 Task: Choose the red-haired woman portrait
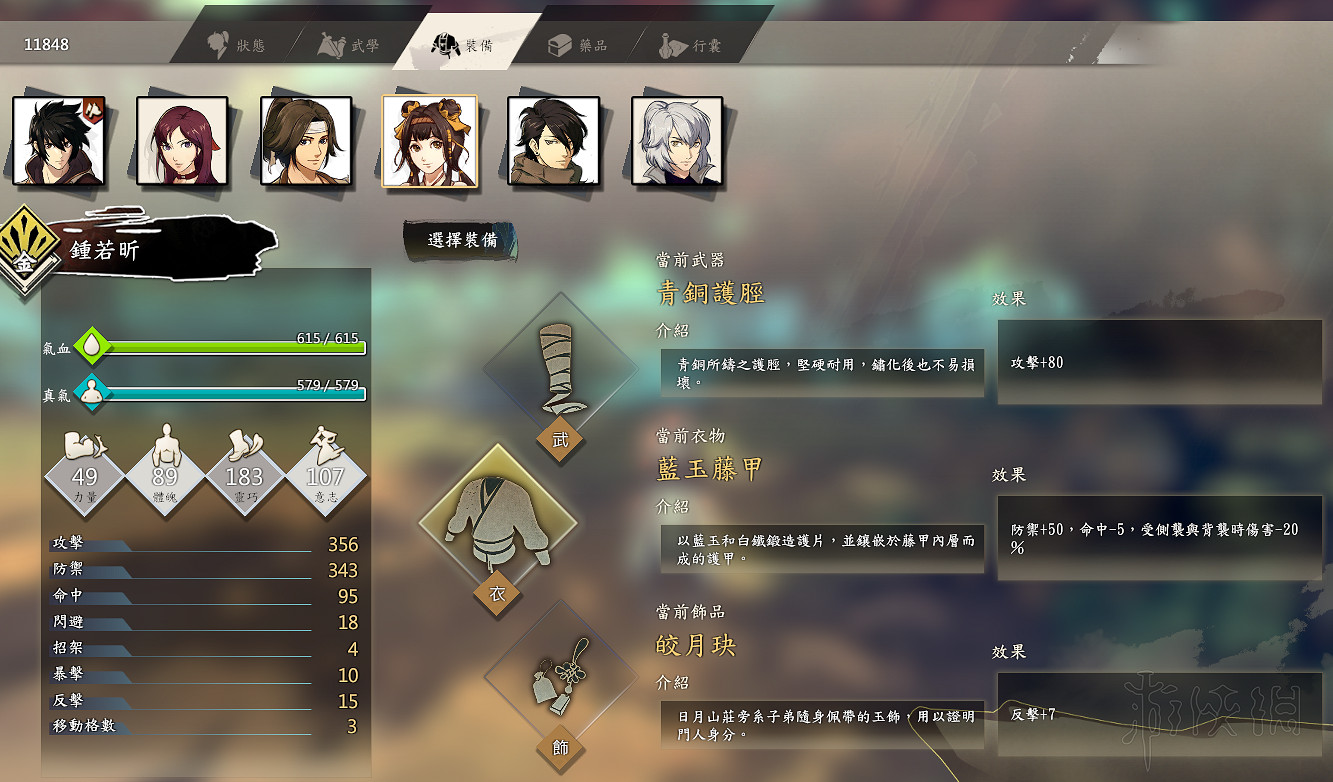pyautogui.click(x=182, y=141)
